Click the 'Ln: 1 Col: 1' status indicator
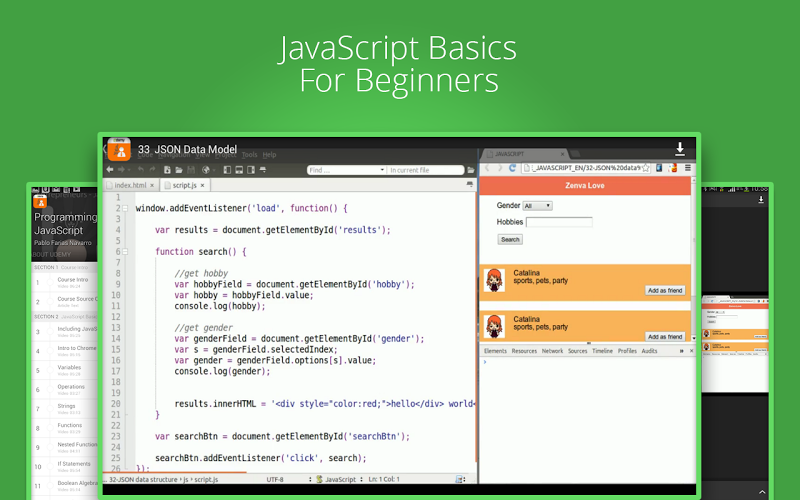 tap(384, 479)
